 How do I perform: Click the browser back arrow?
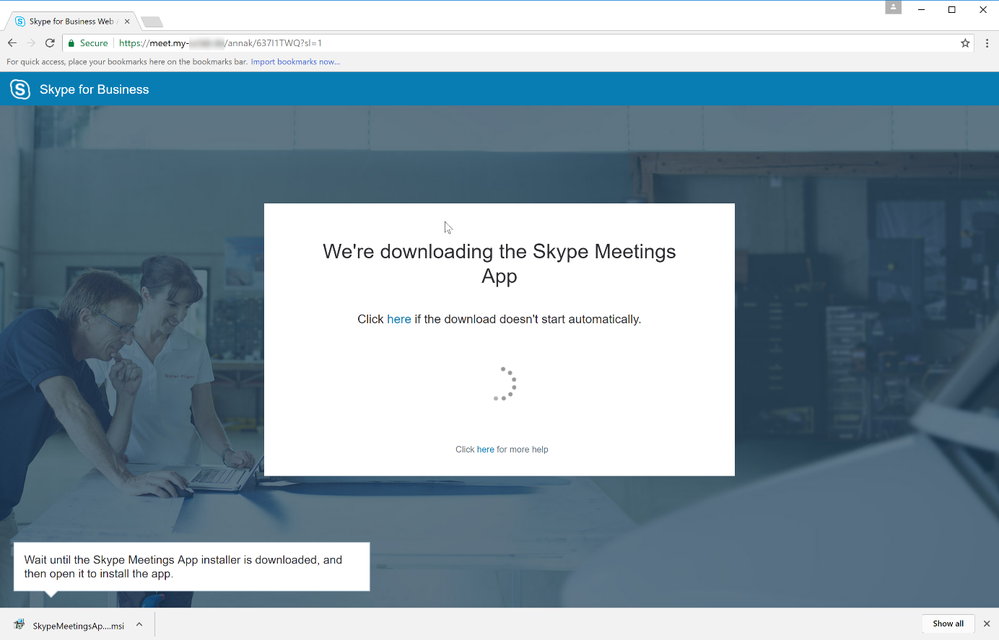[x=12, y=43]
